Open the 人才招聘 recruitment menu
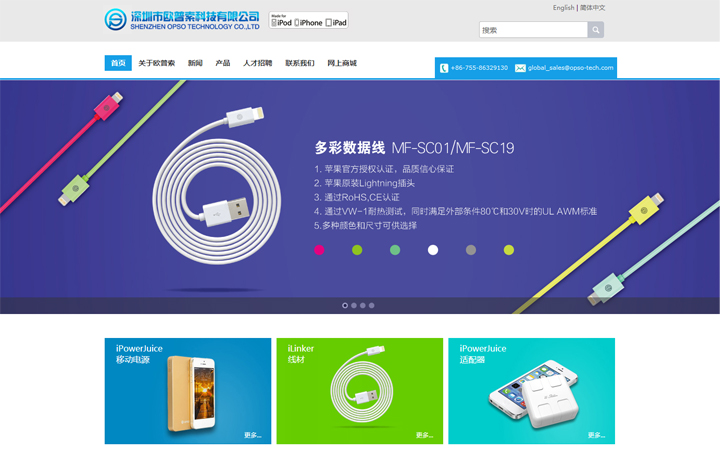720x450 pixels. tap(258, 63)
